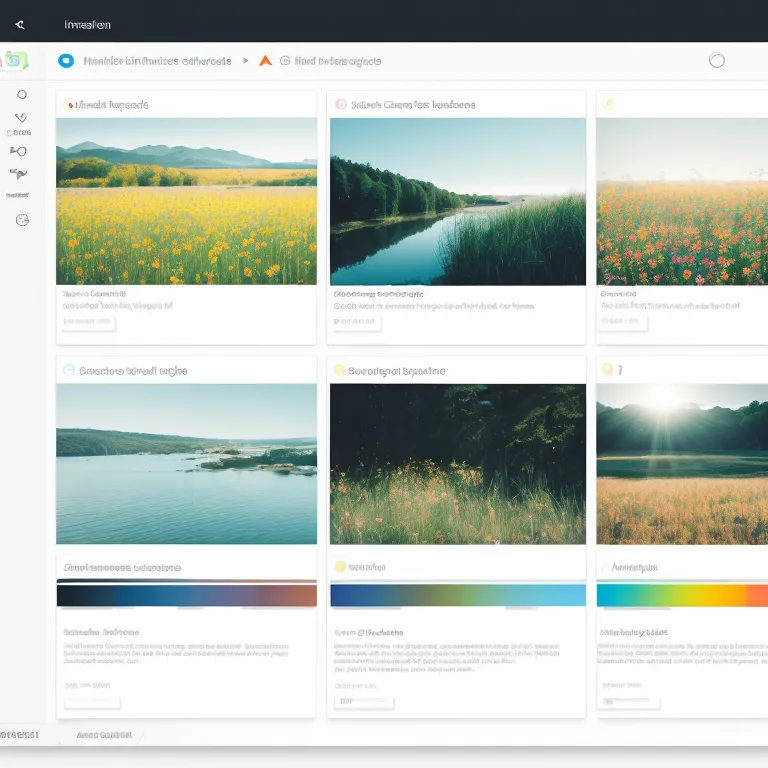Toggle the yellow dot on the top-right flower card
The width and height of the screenshot is (768, 768).
tap(608, 104)
